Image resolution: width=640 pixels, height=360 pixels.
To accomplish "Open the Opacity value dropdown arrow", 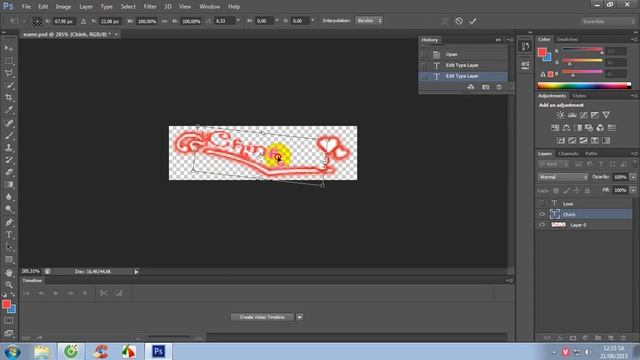I will [x=633, y=177].
